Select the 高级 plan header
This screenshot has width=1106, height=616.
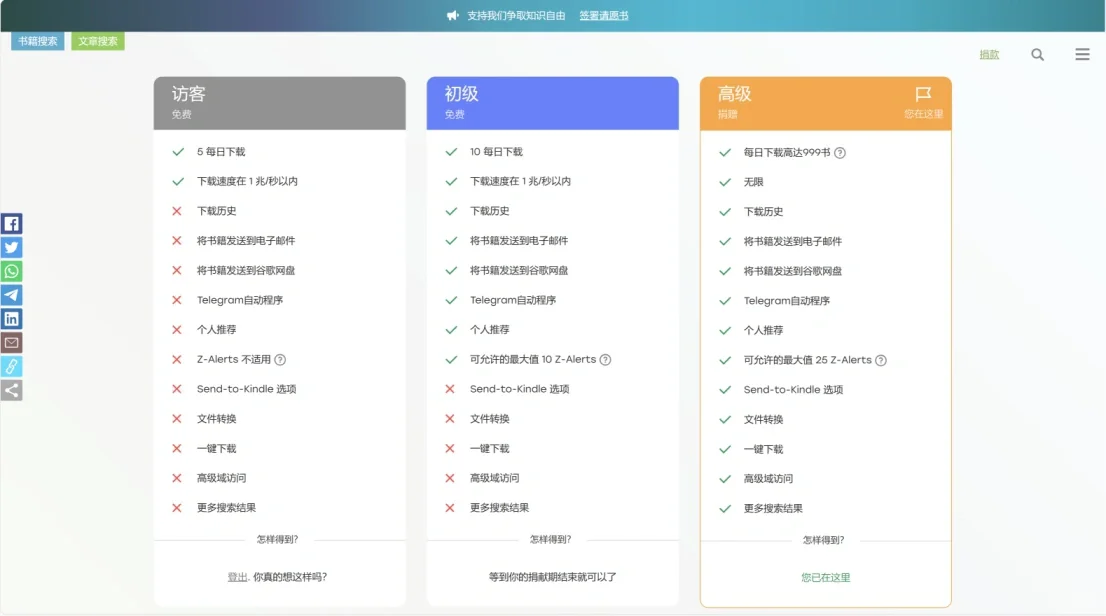pyautogui.click(x=825, y=103)
